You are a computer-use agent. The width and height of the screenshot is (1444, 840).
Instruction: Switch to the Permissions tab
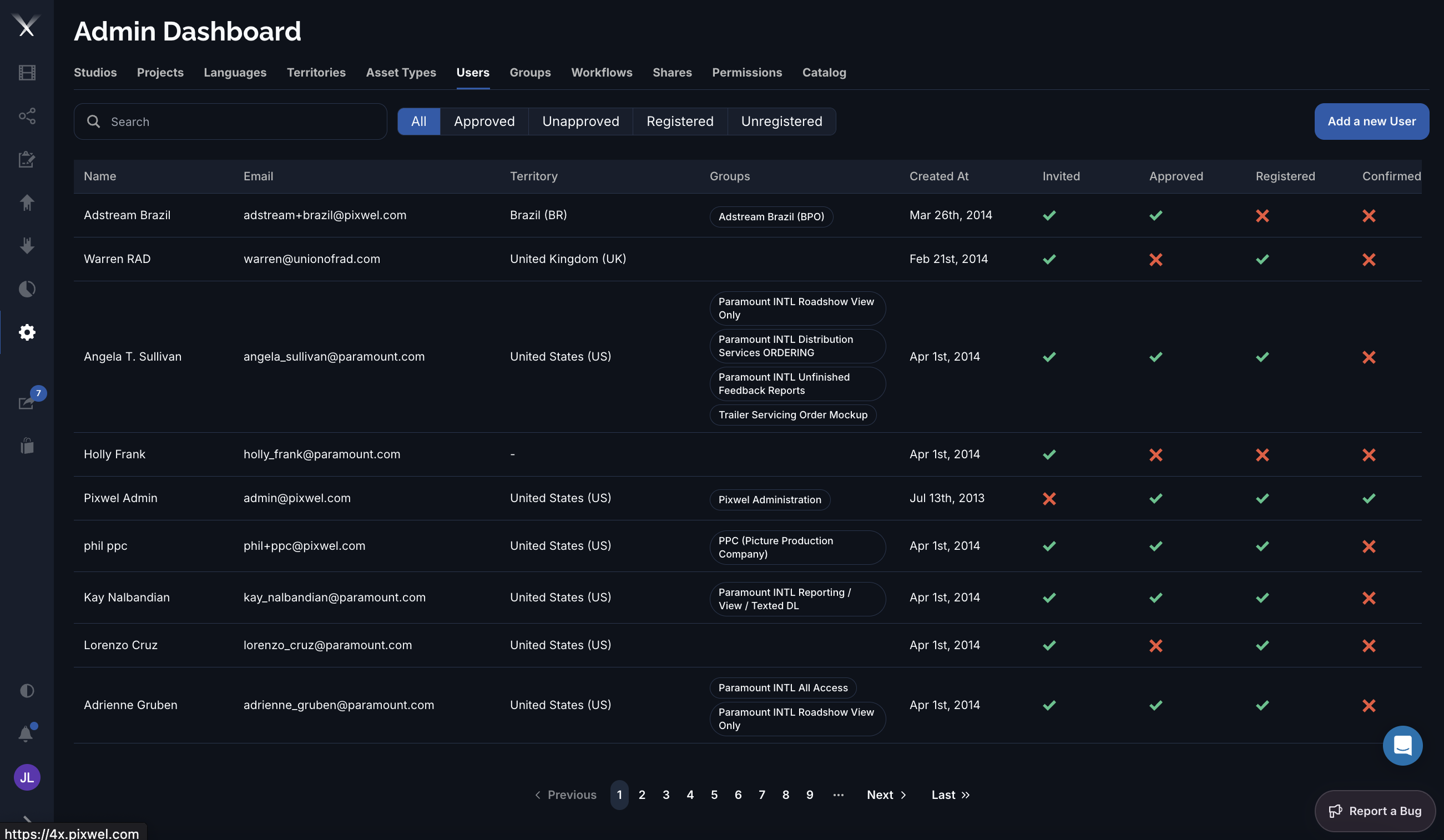point(746,72)
